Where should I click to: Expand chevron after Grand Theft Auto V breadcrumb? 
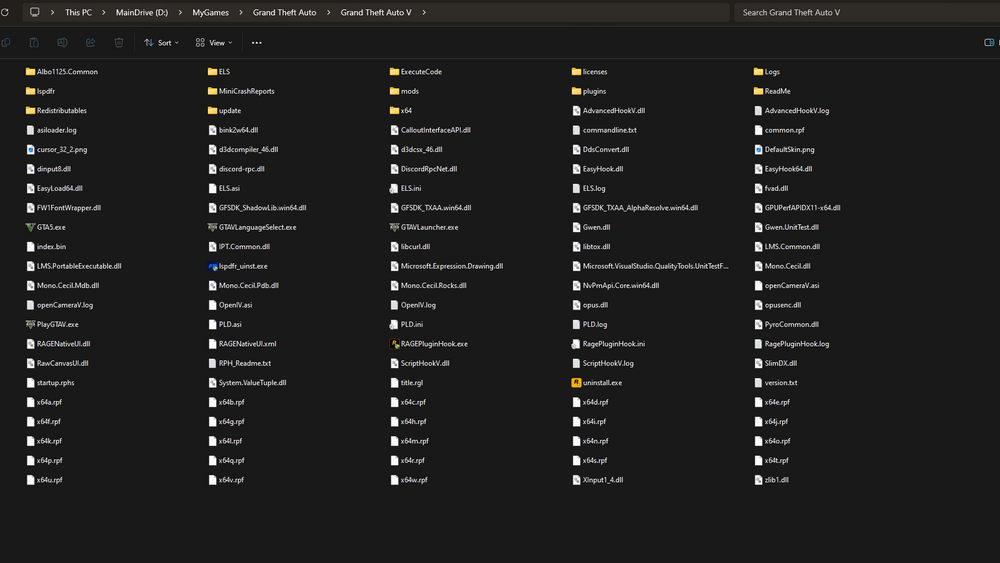tap(424, 13)
